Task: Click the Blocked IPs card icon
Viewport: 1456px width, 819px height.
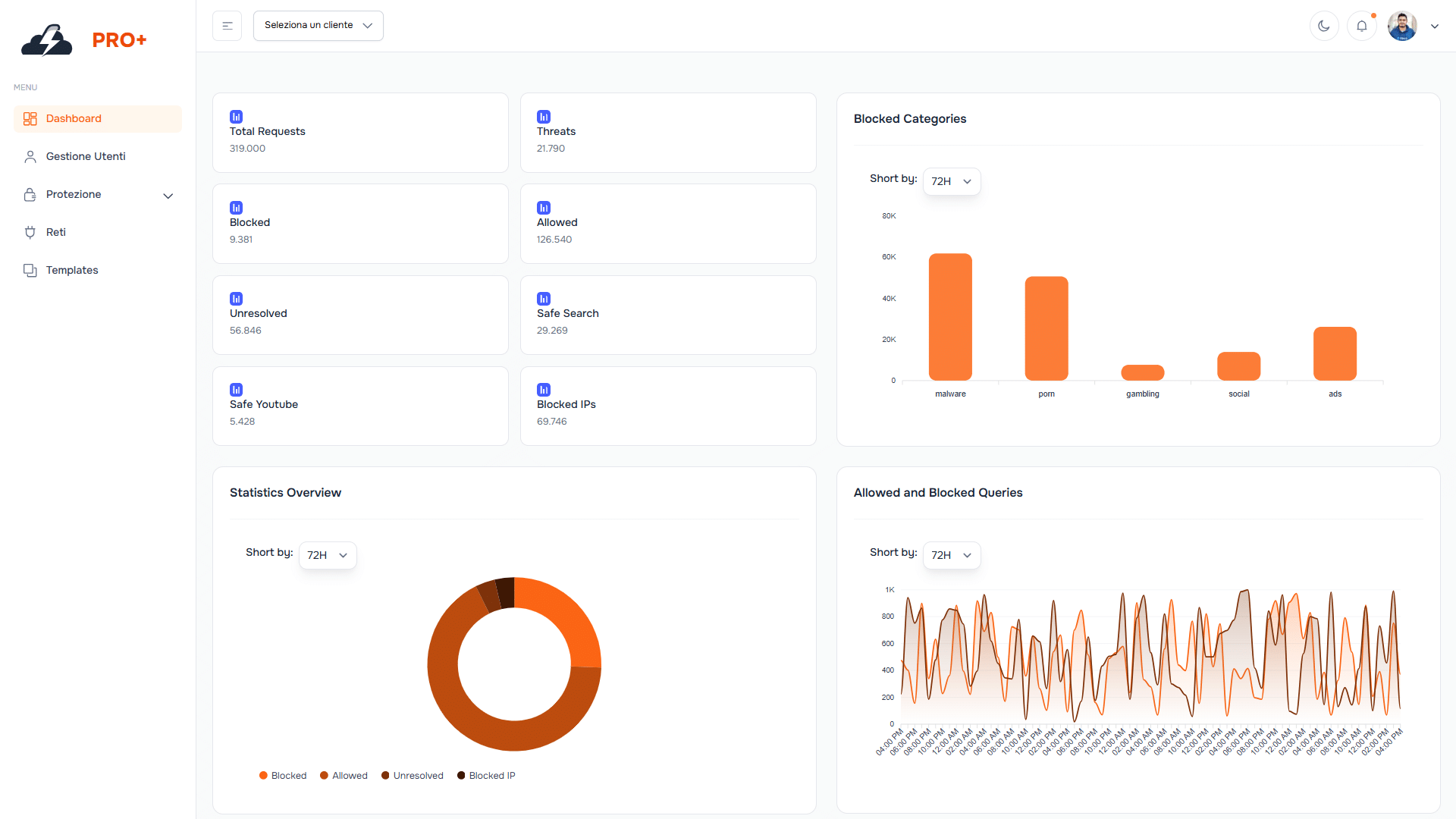Action: pyautogui.click(x=543, y=389)
